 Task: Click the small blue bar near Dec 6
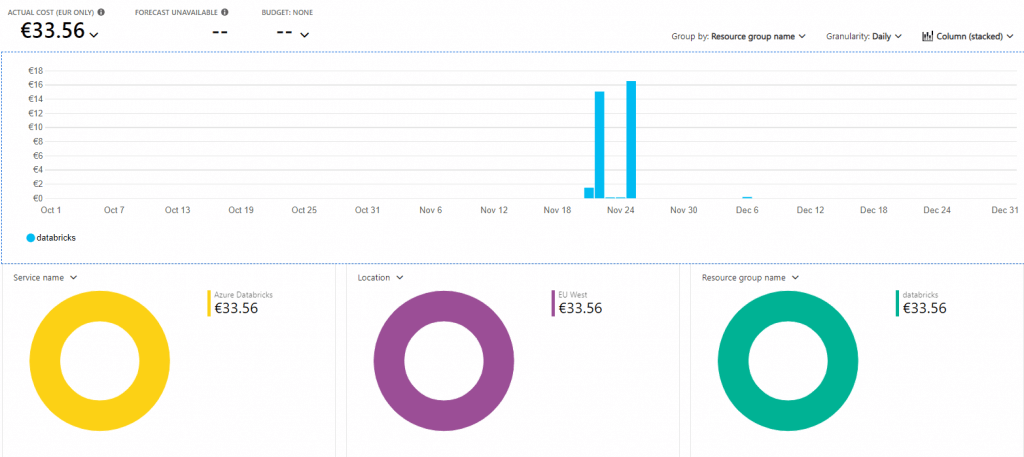click(747, 197)
